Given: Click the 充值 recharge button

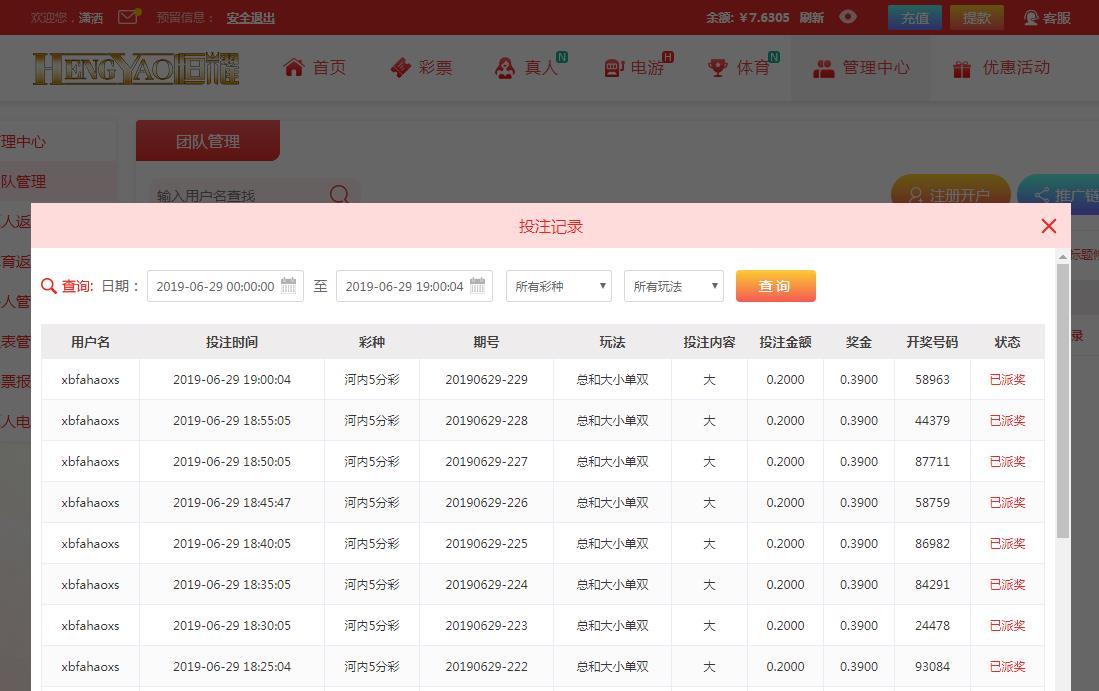Looking at the screenshot, I should [x=915, y=18].
